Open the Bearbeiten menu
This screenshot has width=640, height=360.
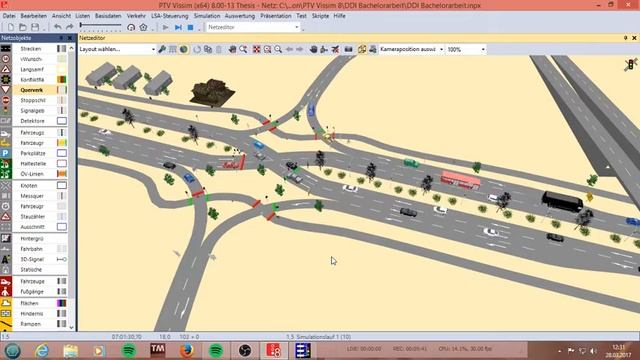tap(33, 16)
